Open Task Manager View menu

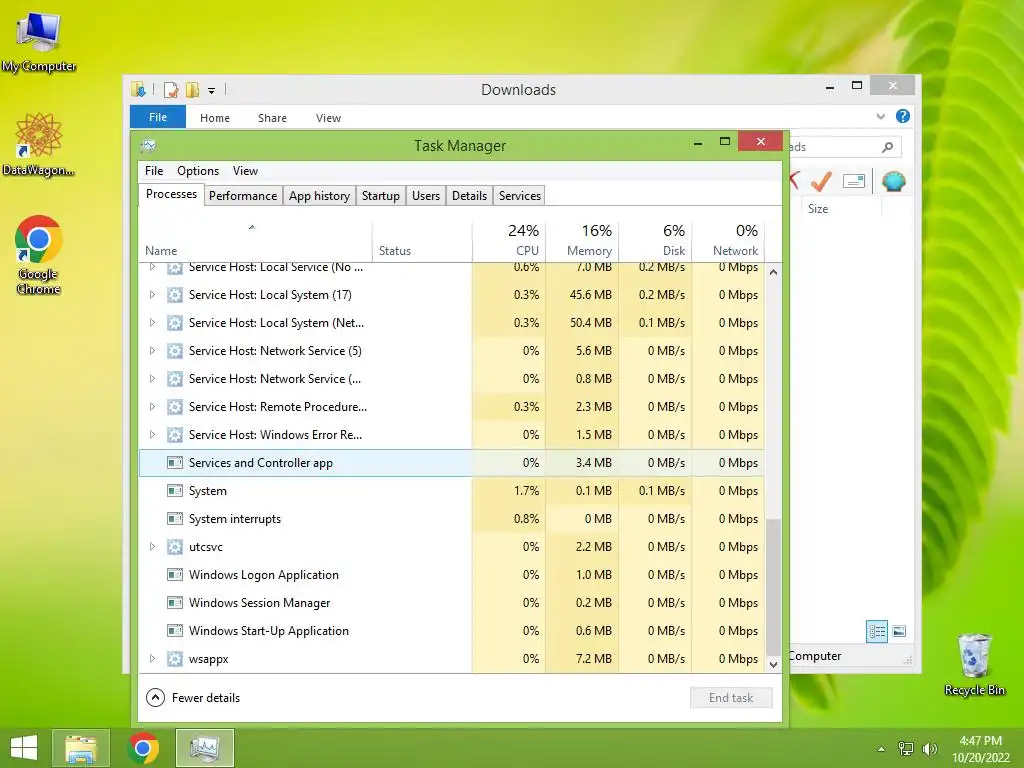click(x=245, y=170)
